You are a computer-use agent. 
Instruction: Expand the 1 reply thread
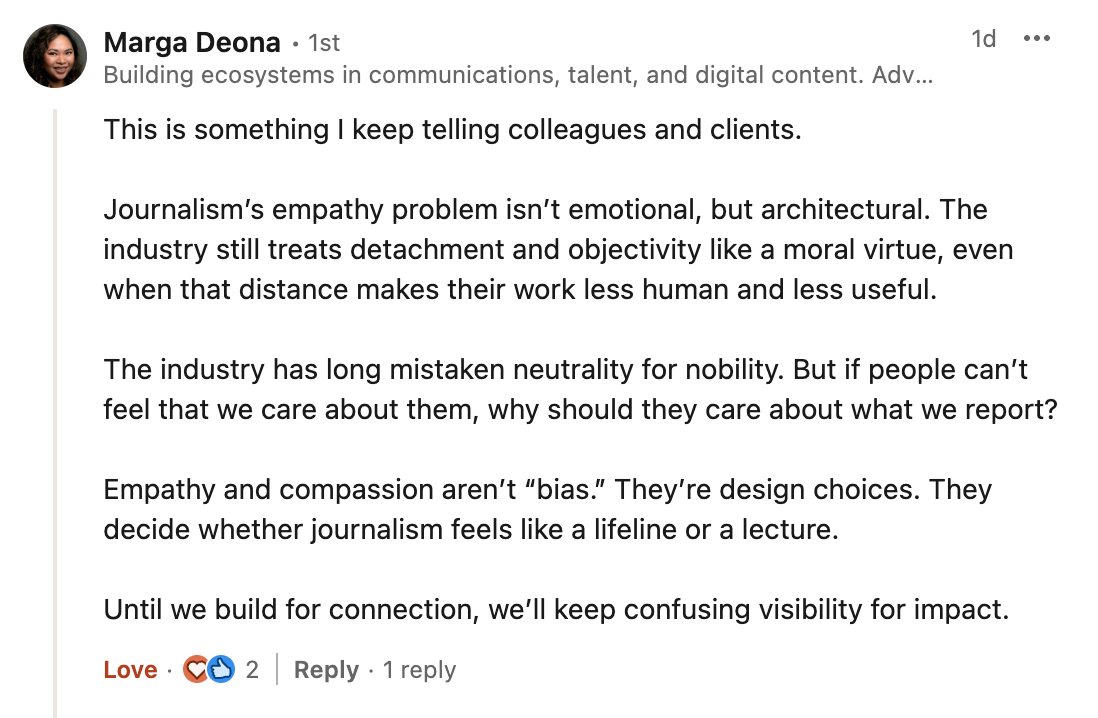coord(419,670)
